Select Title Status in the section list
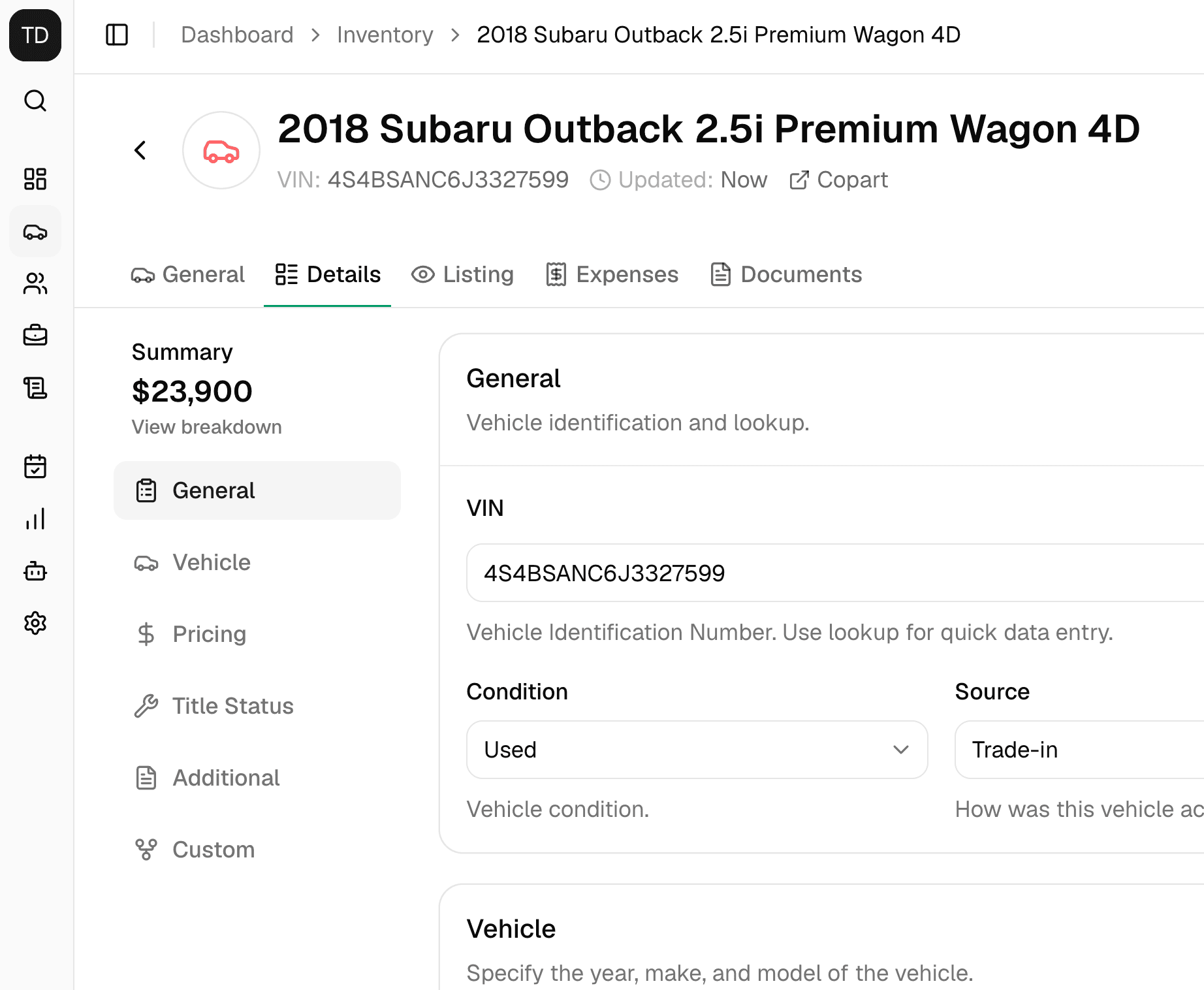 (257, 706)
